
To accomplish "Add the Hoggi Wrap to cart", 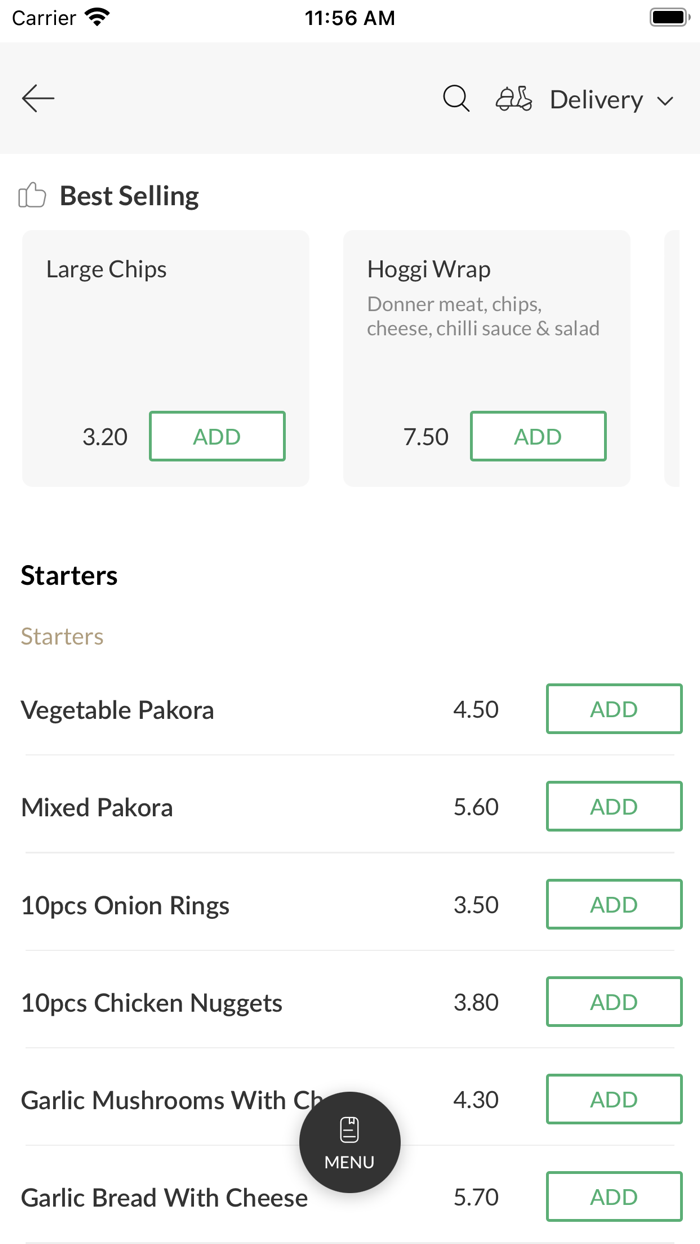I will click(538, 436).
